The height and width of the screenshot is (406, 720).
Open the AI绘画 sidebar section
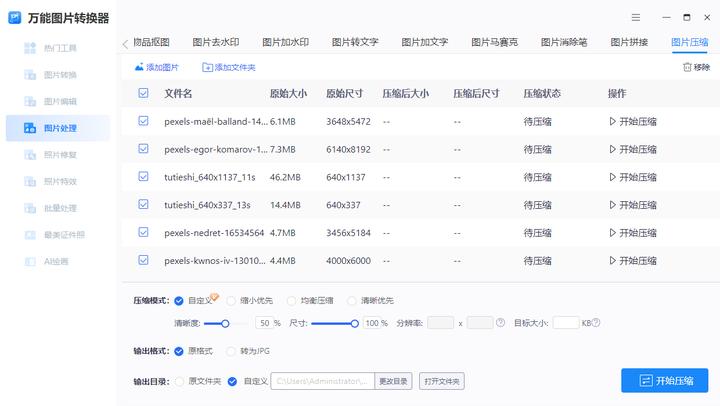[46, 261]
